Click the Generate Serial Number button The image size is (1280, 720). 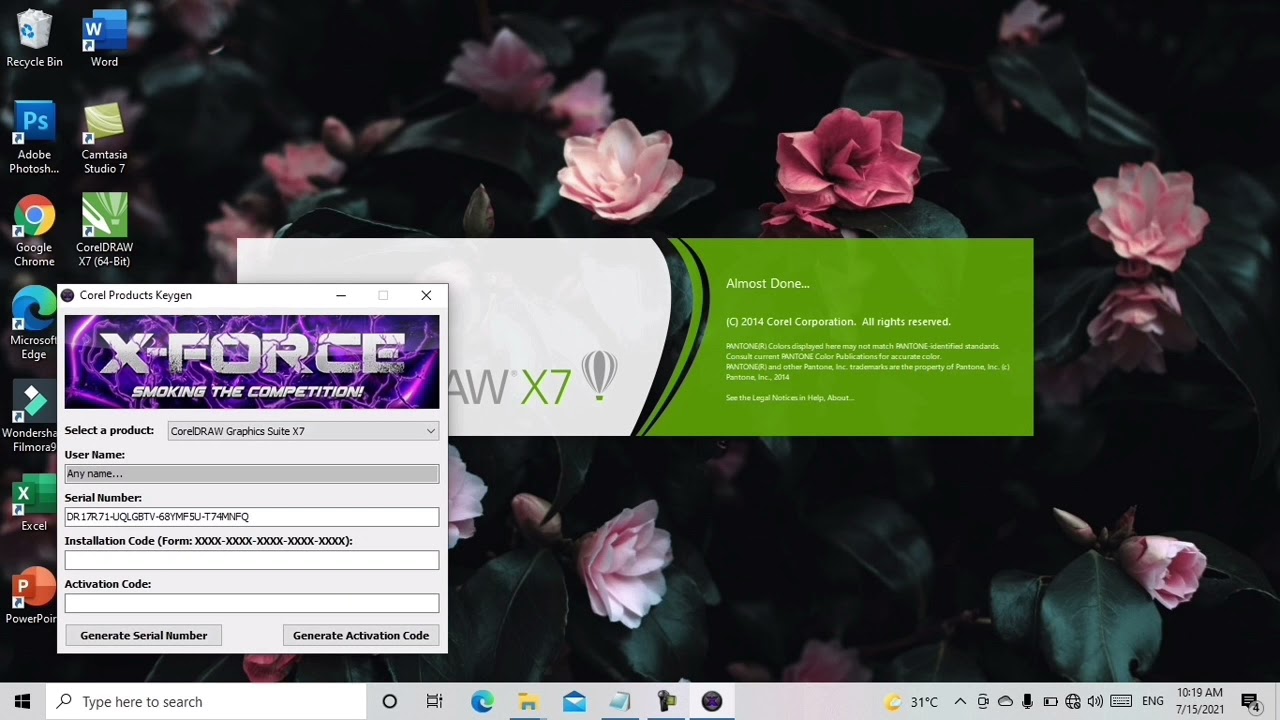144,635
